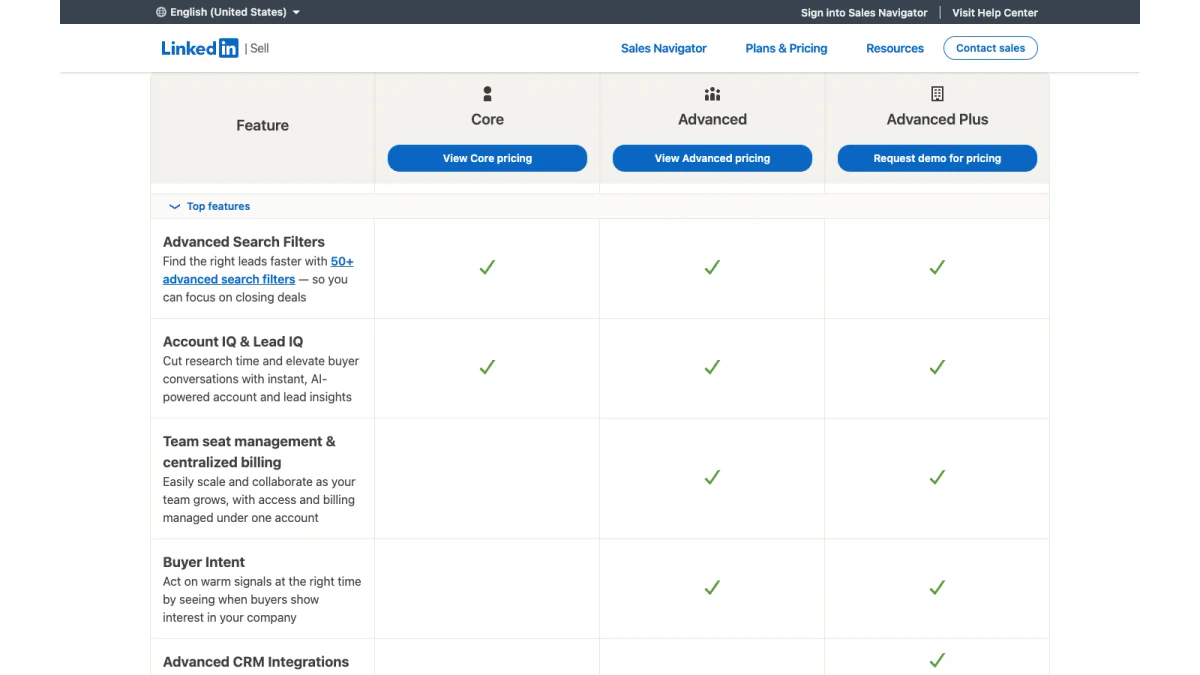Click the globe language icon
The width and height of the screenshot is (1200, 675).
161,12
